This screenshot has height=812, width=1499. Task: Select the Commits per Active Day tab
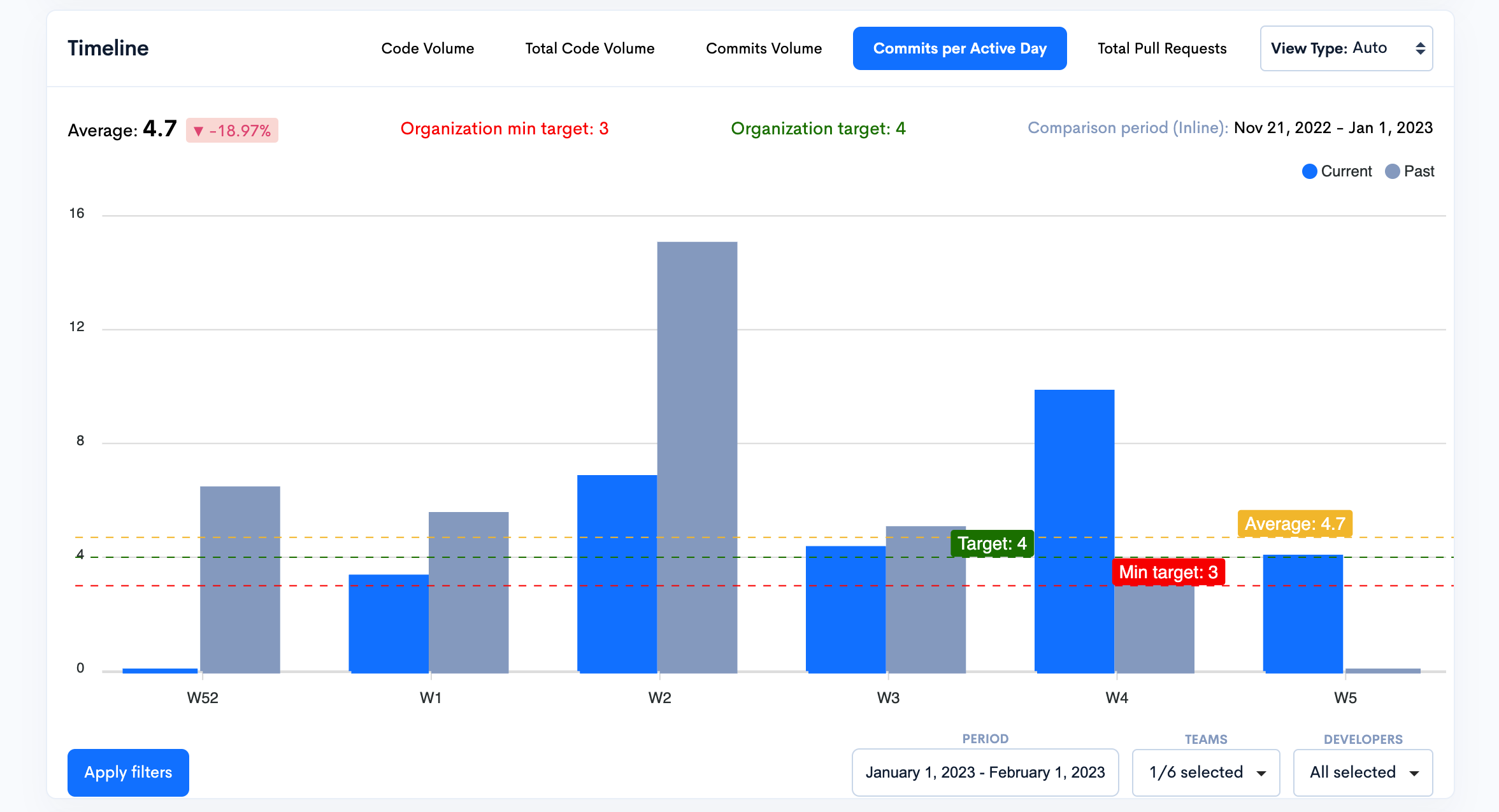pyautogui.click(x=959, y=48)
